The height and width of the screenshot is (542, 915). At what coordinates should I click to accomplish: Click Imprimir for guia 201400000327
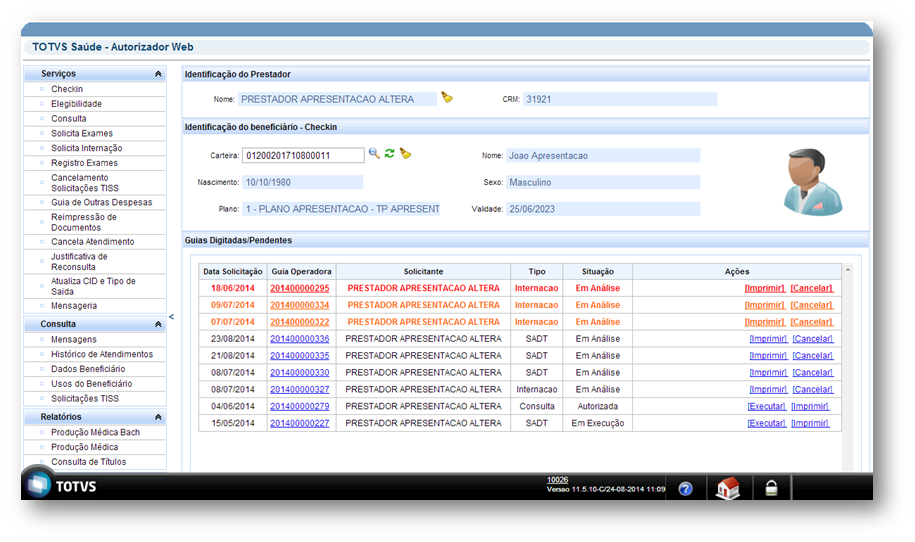tap(768, 390)
